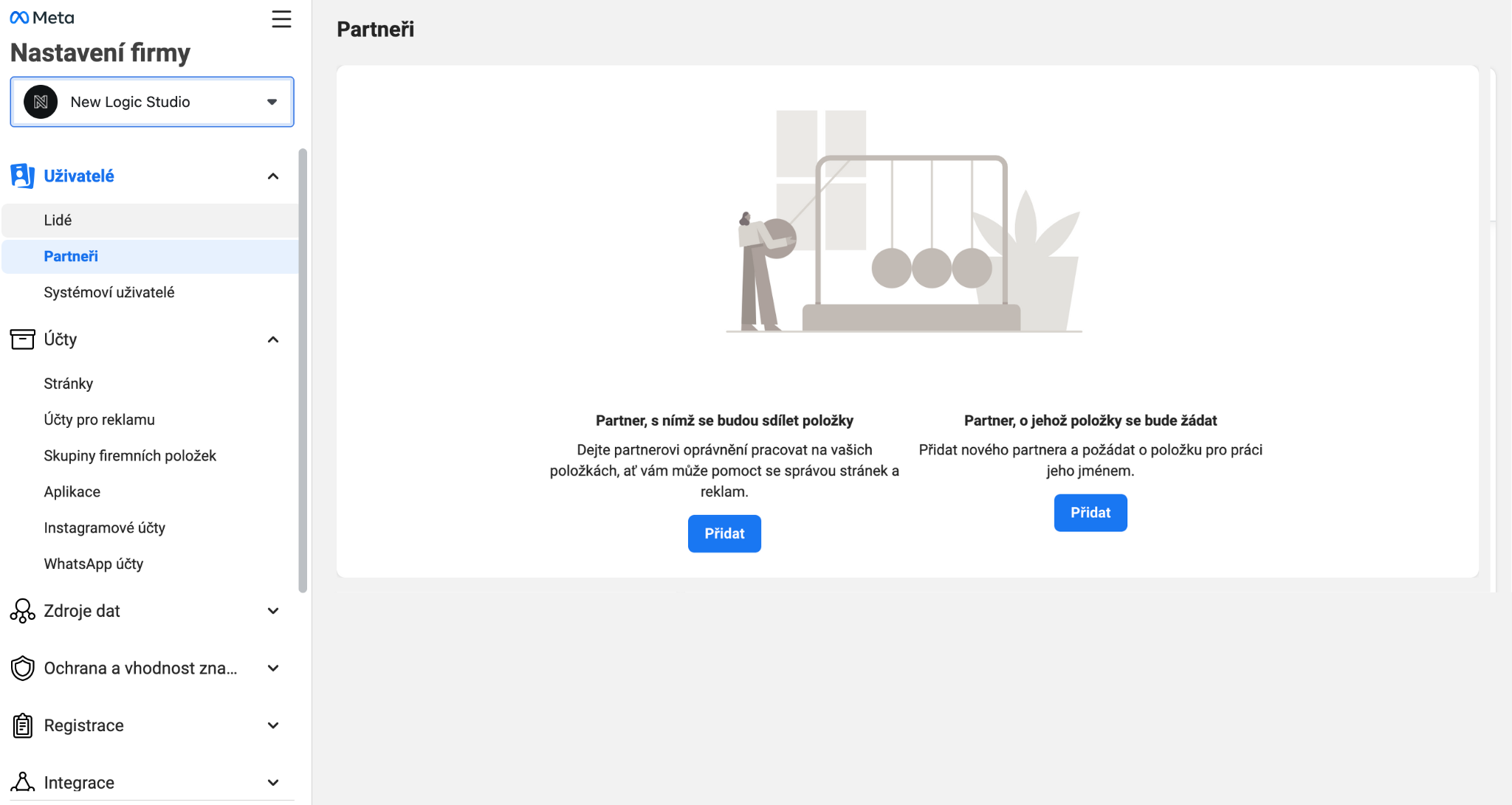Open Systémoví uživatelé menu item

pos(109,292)
